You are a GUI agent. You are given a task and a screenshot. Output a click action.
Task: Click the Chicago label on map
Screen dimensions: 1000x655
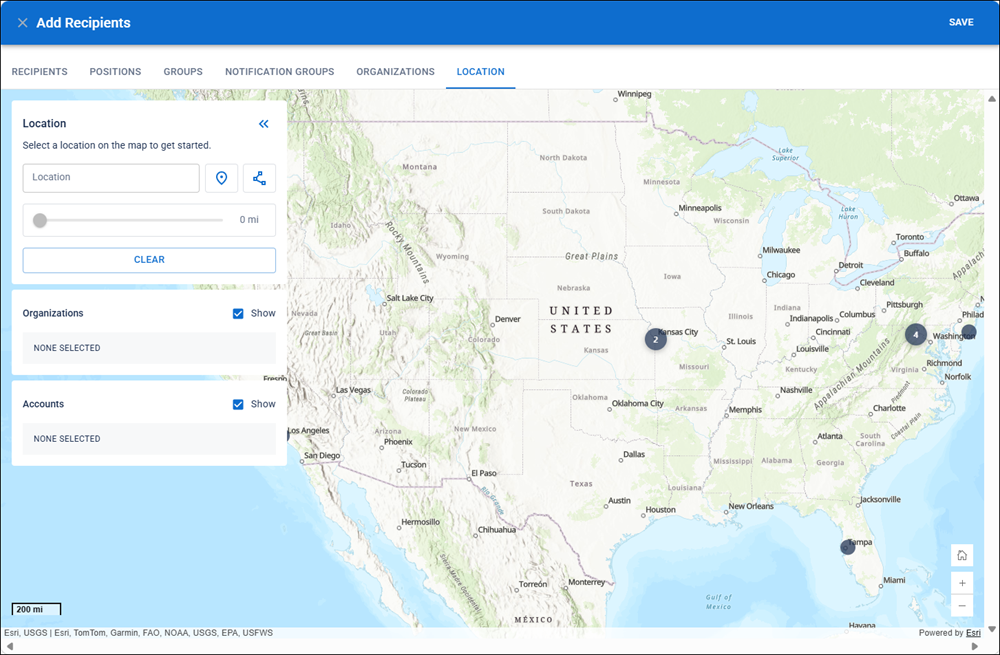[x=781, y=275]
